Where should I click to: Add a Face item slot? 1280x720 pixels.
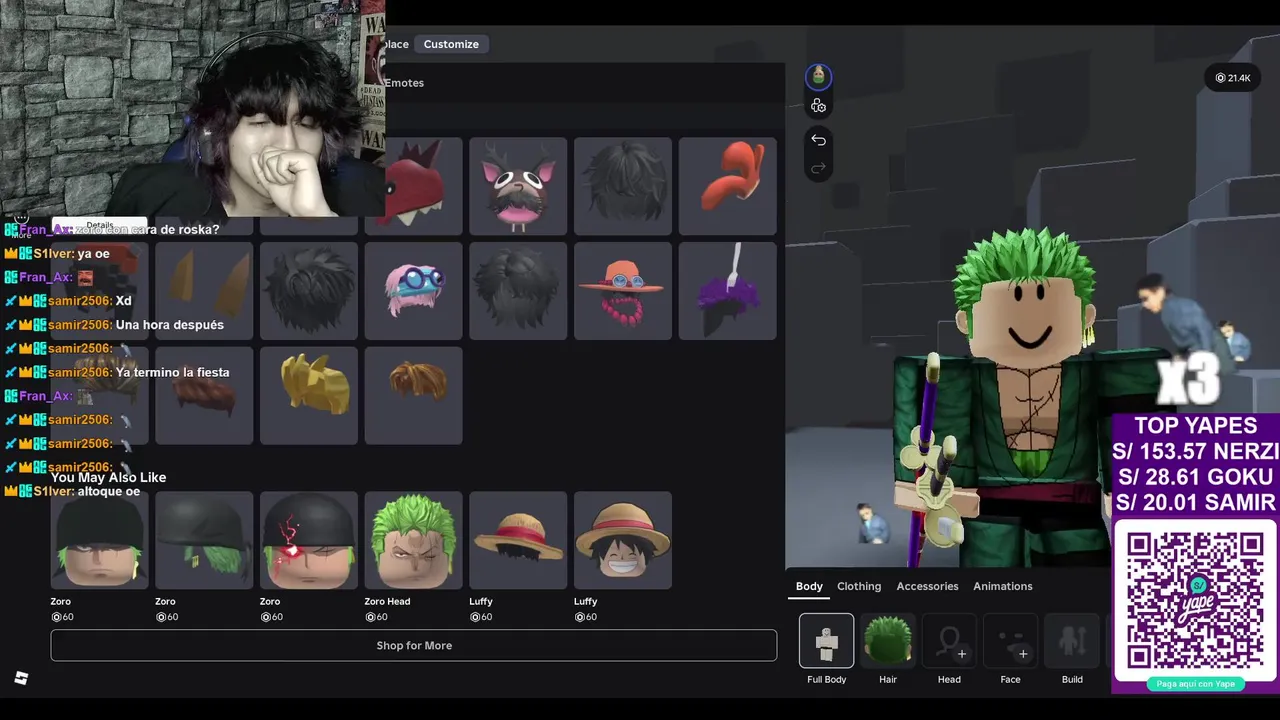click(1010, 641)
